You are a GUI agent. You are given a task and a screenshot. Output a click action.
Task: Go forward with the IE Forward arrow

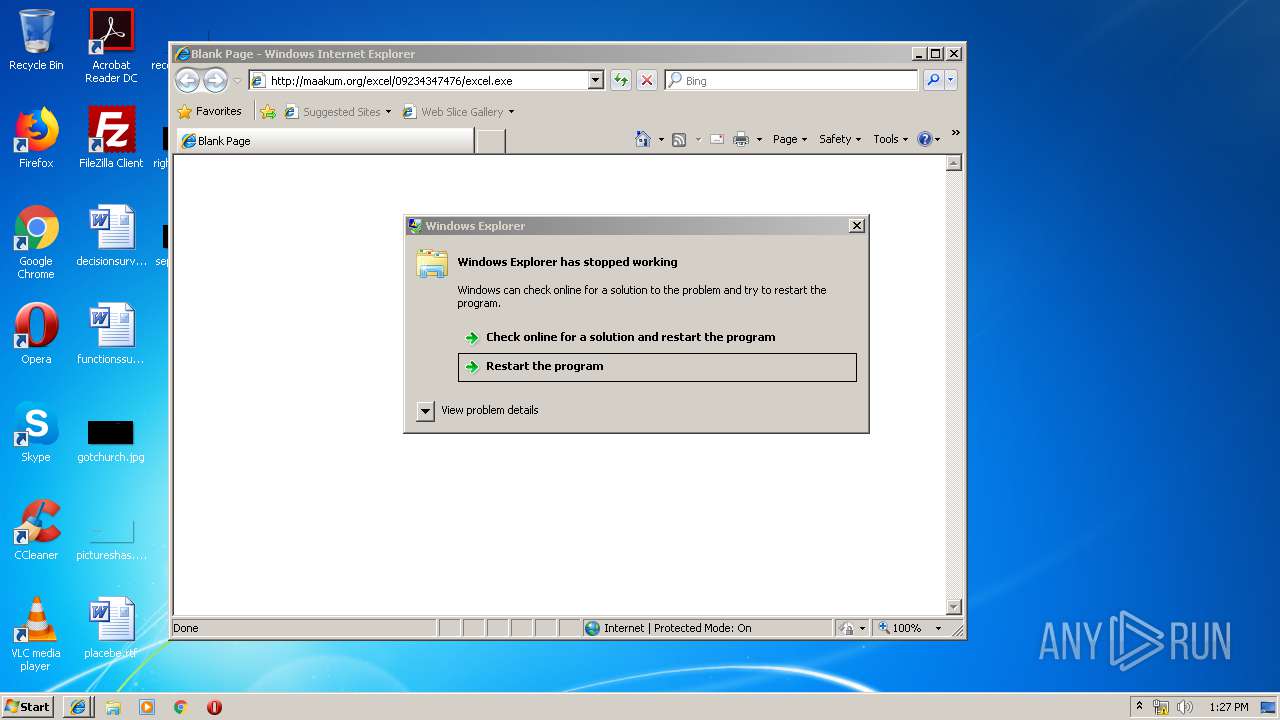click(x=215, y=80)
